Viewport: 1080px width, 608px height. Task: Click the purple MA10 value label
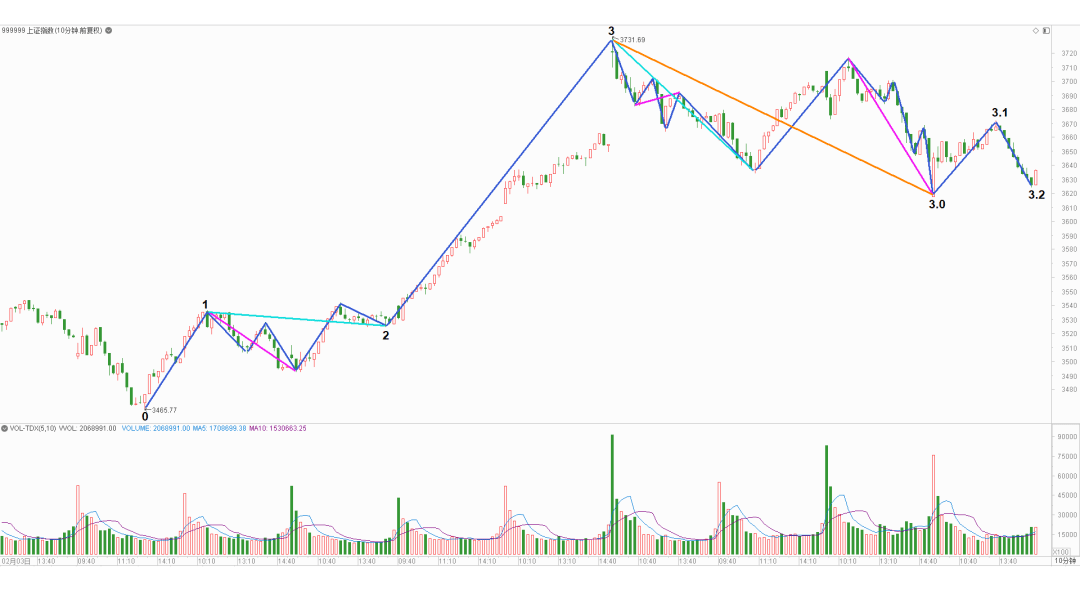(278, 428)
